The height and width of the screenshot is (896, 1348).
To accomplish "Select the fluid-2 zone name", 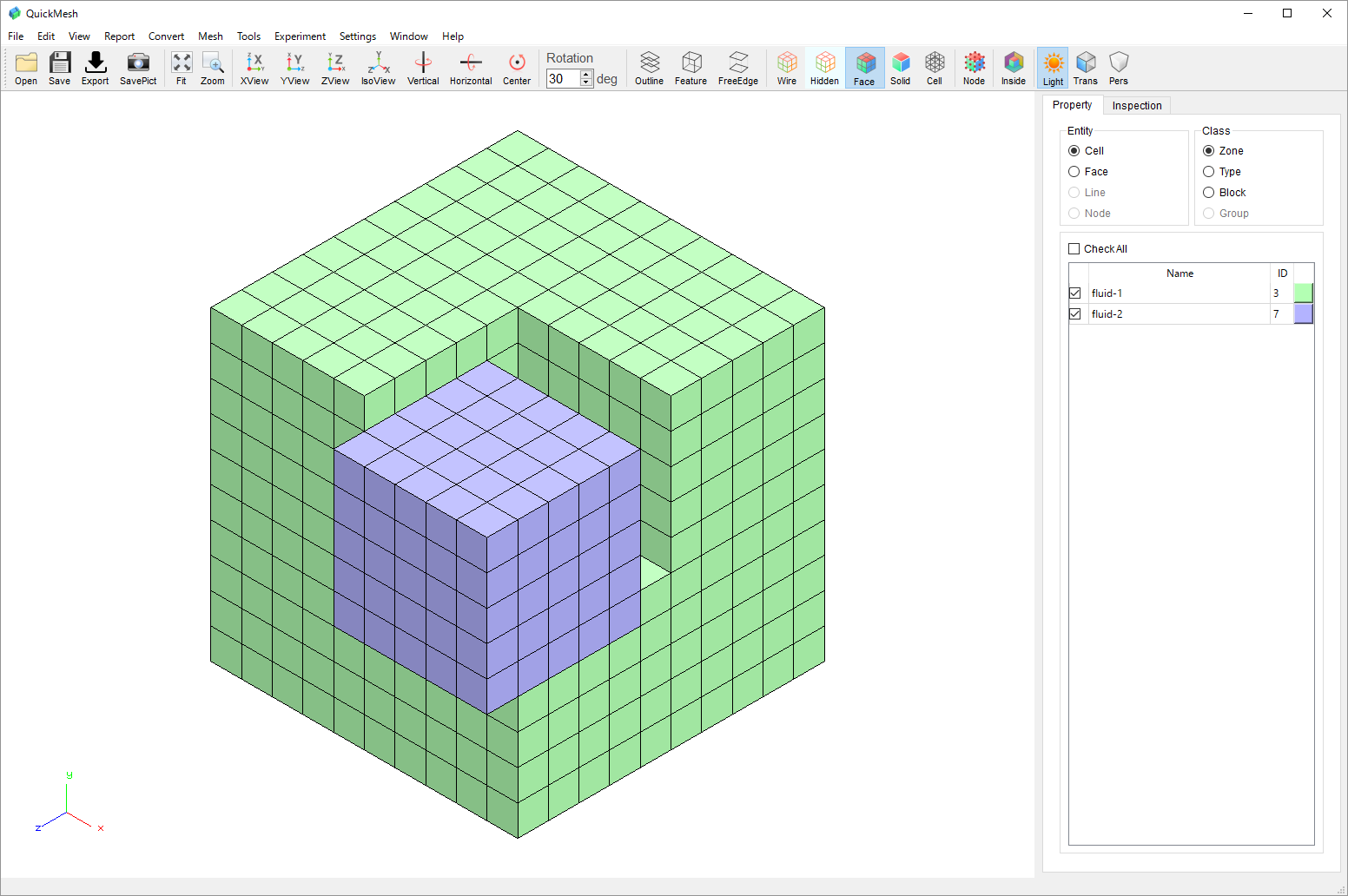I will click(1107, 314).
